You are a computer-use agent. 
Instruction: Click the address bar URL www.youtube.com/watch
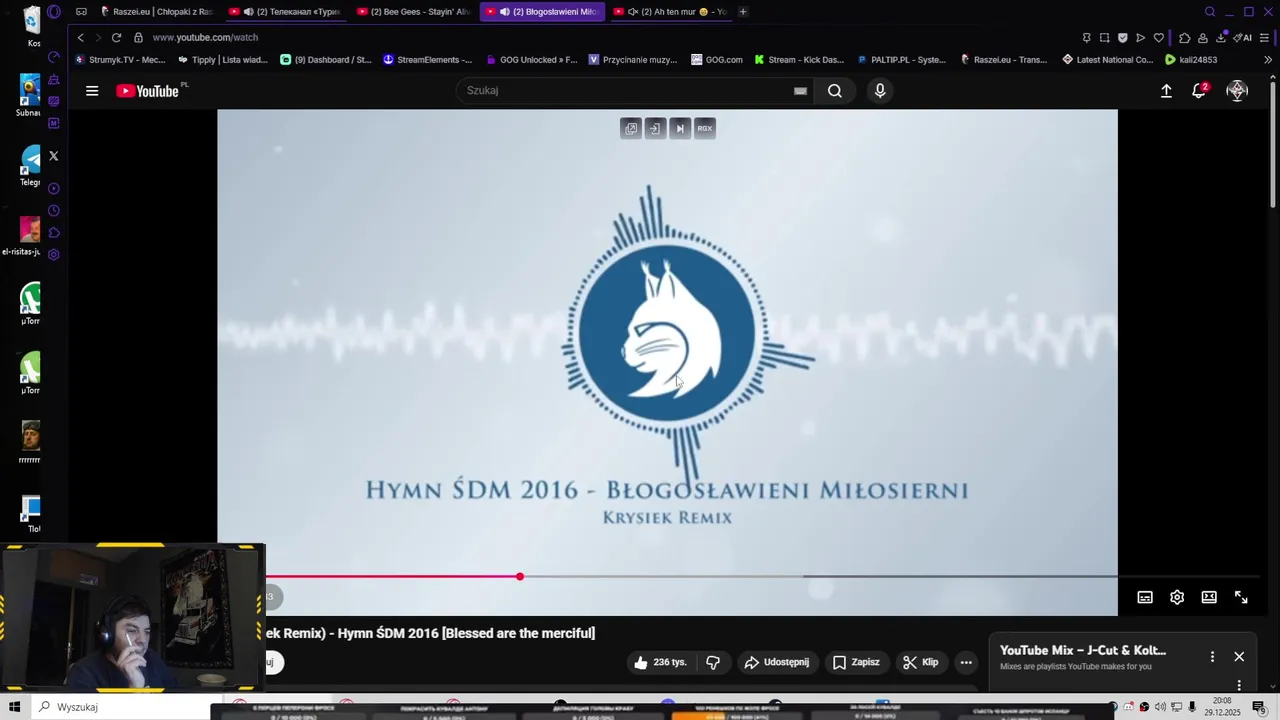pos(205,37)
